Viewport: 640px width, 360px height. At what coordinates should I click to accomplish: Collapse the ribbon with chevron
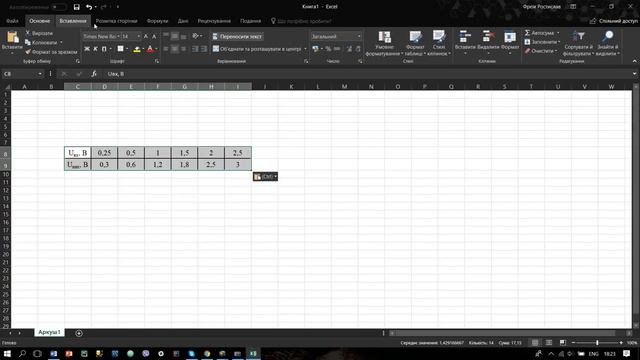634,61
